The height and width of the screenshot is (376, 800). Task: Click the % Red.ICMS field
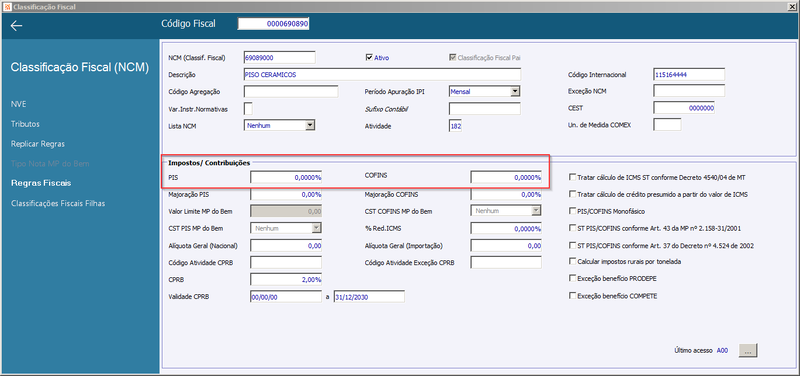tap(506, 229)
